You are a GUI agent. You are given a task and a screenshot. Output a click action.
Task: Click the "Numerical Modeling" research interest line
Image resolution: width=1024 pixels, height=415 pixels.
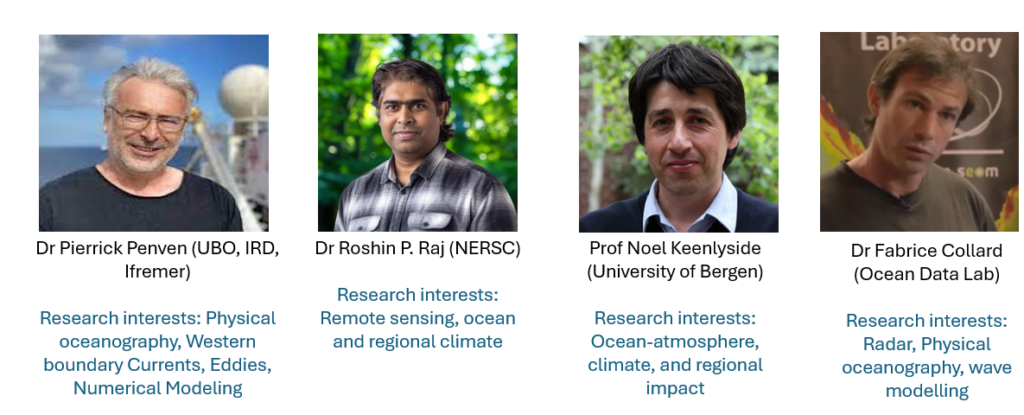click(x=157, y=388)
